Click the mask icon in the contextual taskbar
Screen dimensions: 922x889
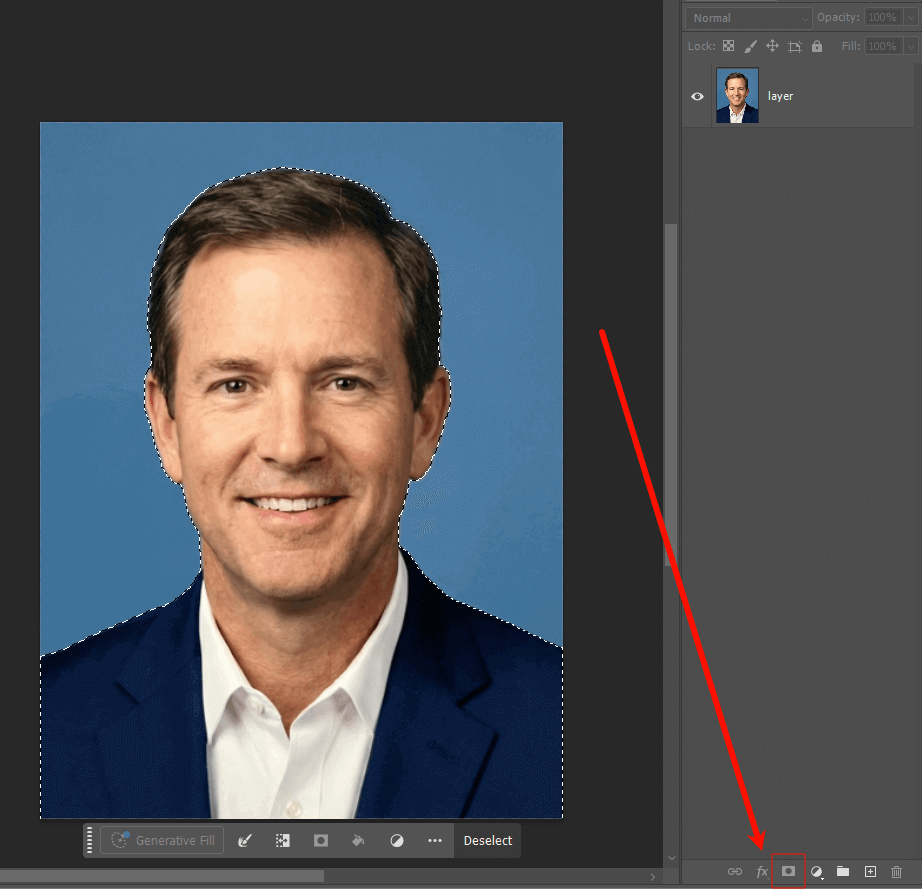pyautogui.click(x=320, y=840)
